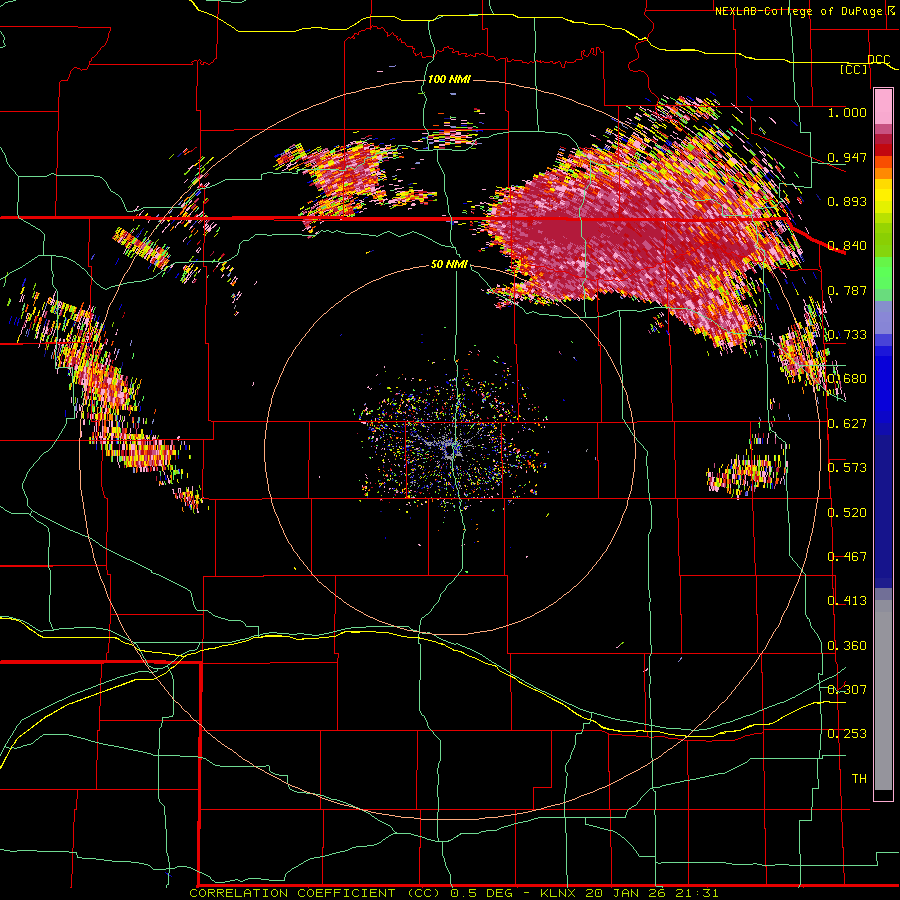Click the 0.307 scale value
This screenshot has height=900, width=900.
pos(847,690)
